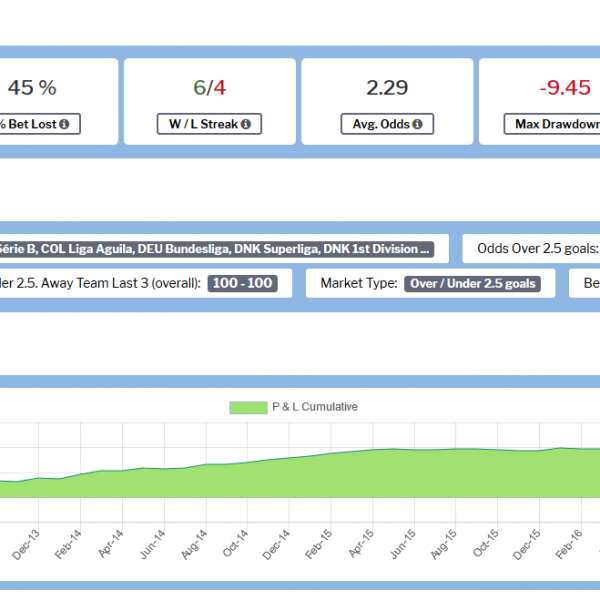Click the 100 - 100 range tag
The image size is (600, 600).
tap(243, 284)
